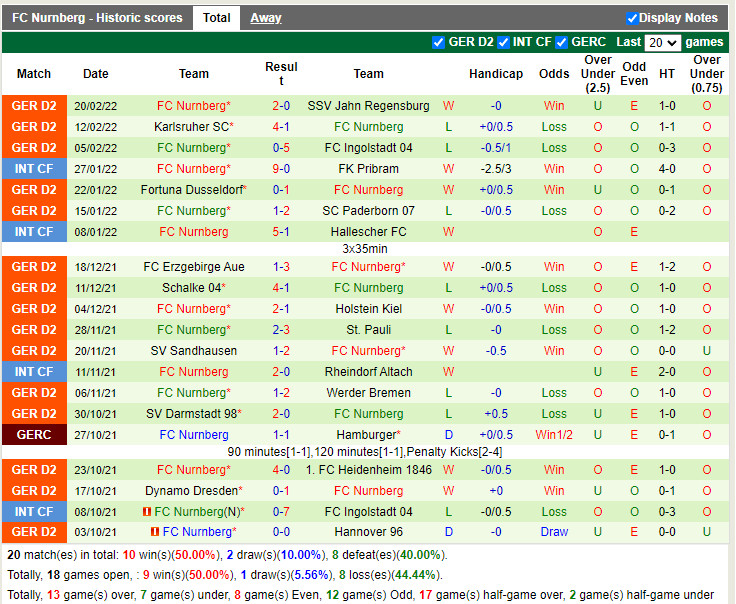736x604 pixels.
Task: Switch to the Total tab
Action: 216,18
